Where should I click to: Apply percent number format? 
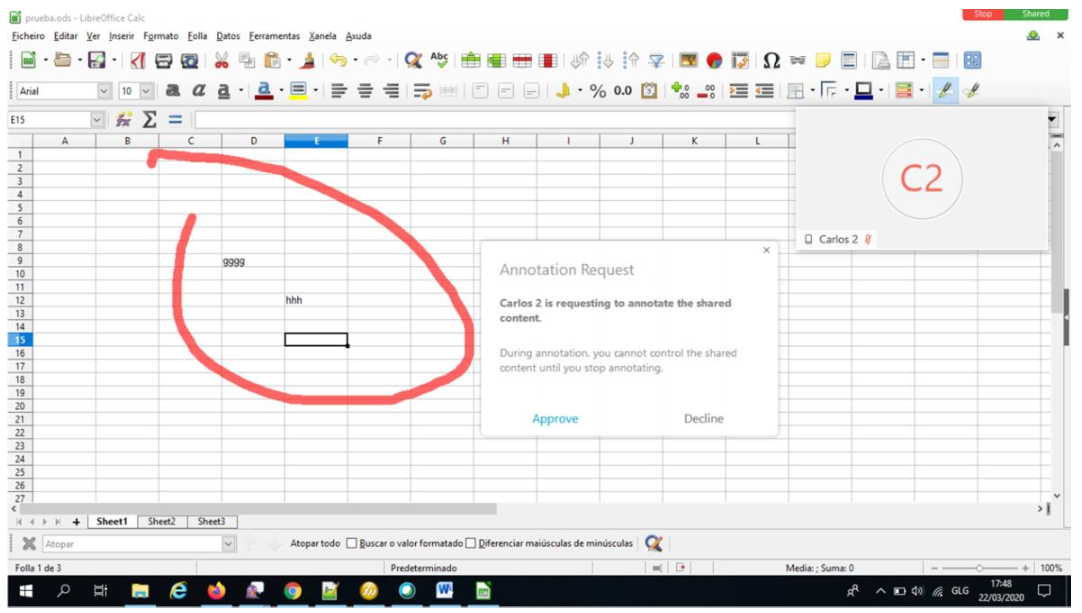tap(598, 91)
